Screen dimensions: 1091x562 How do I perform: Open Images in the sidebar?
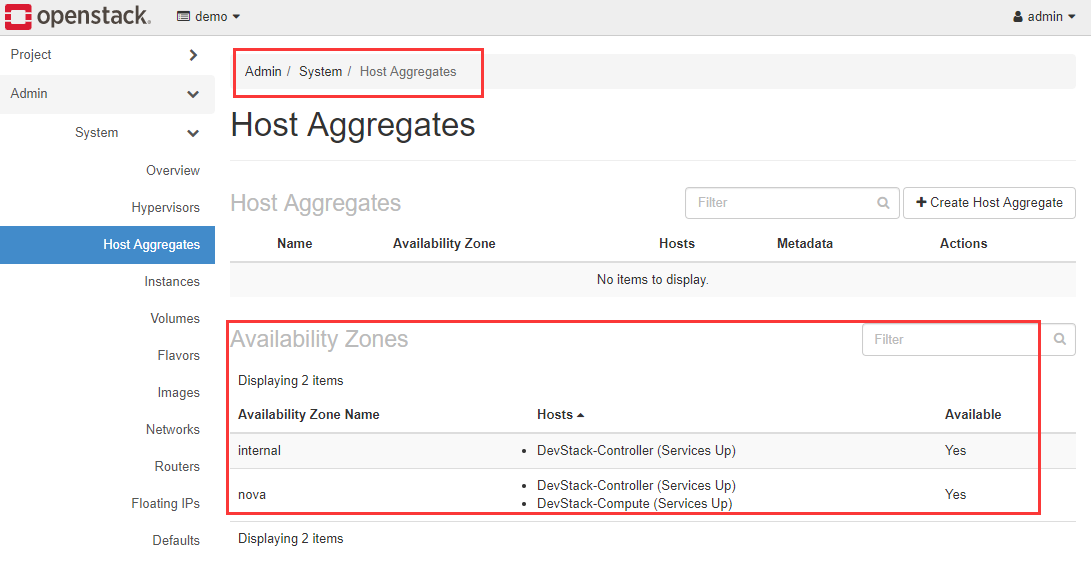(x=178, y=393)
